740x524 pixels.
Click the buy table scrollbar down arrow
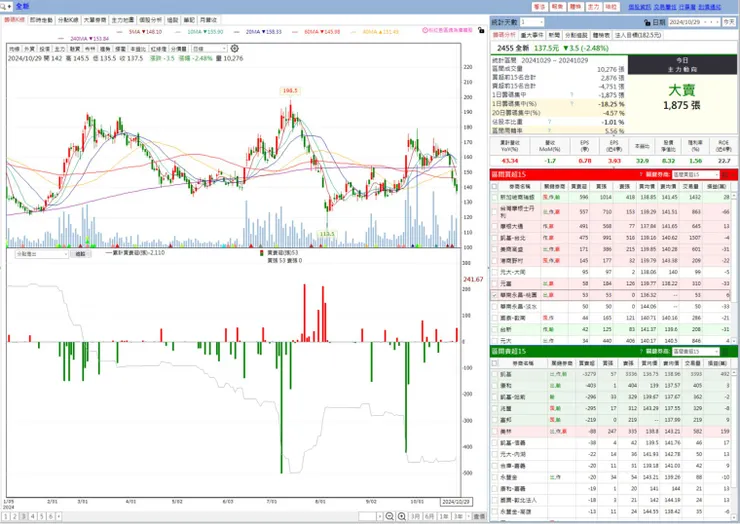[x=734, y=340]
